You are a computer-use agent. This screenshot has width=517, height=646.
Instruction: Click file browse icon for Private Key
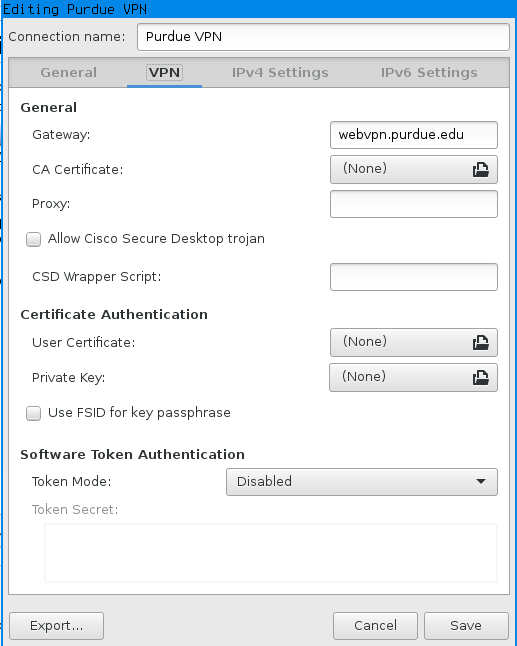pyautogui.click(x=480, y=377)
